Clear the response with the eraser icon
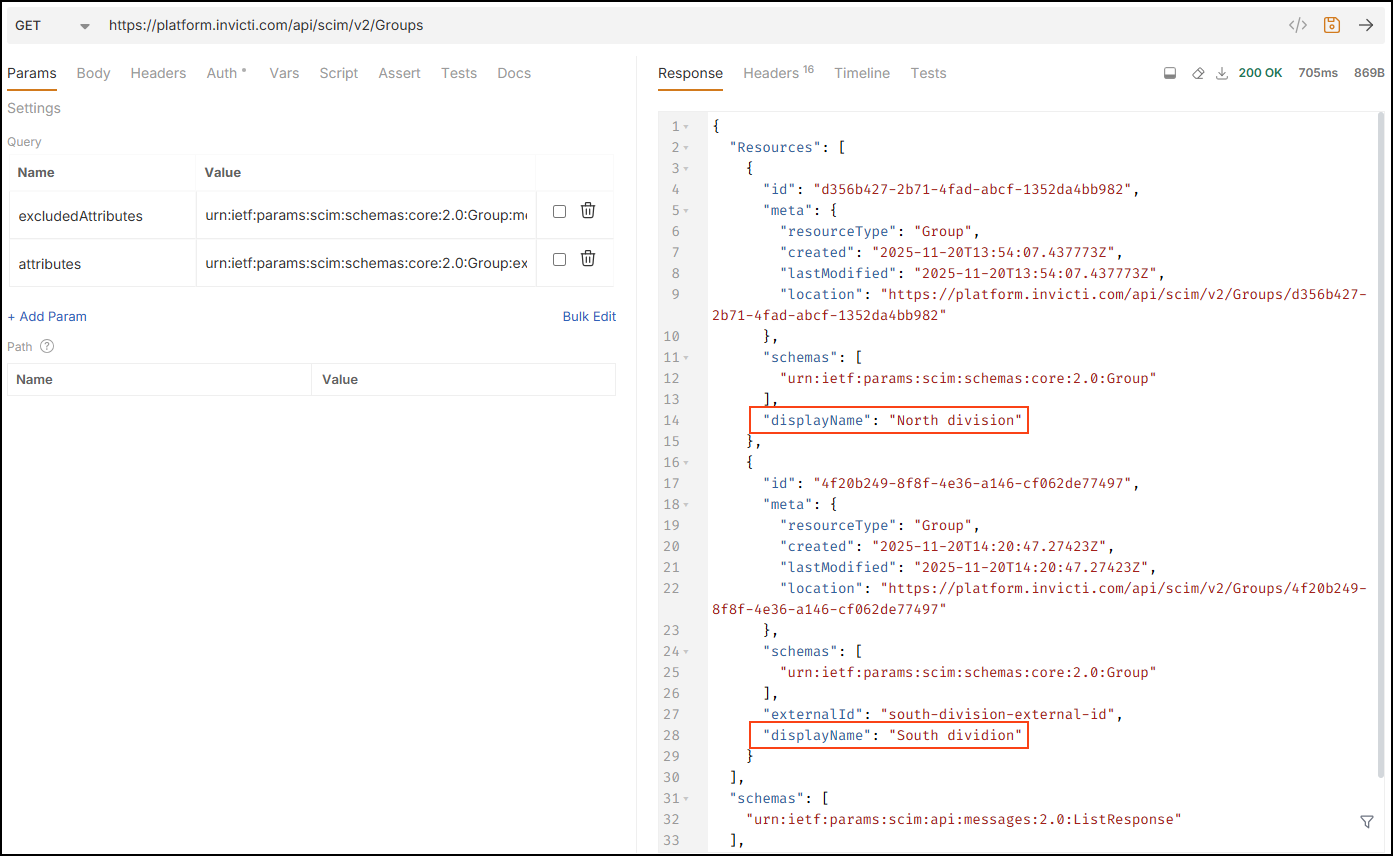 (1198, 73)
